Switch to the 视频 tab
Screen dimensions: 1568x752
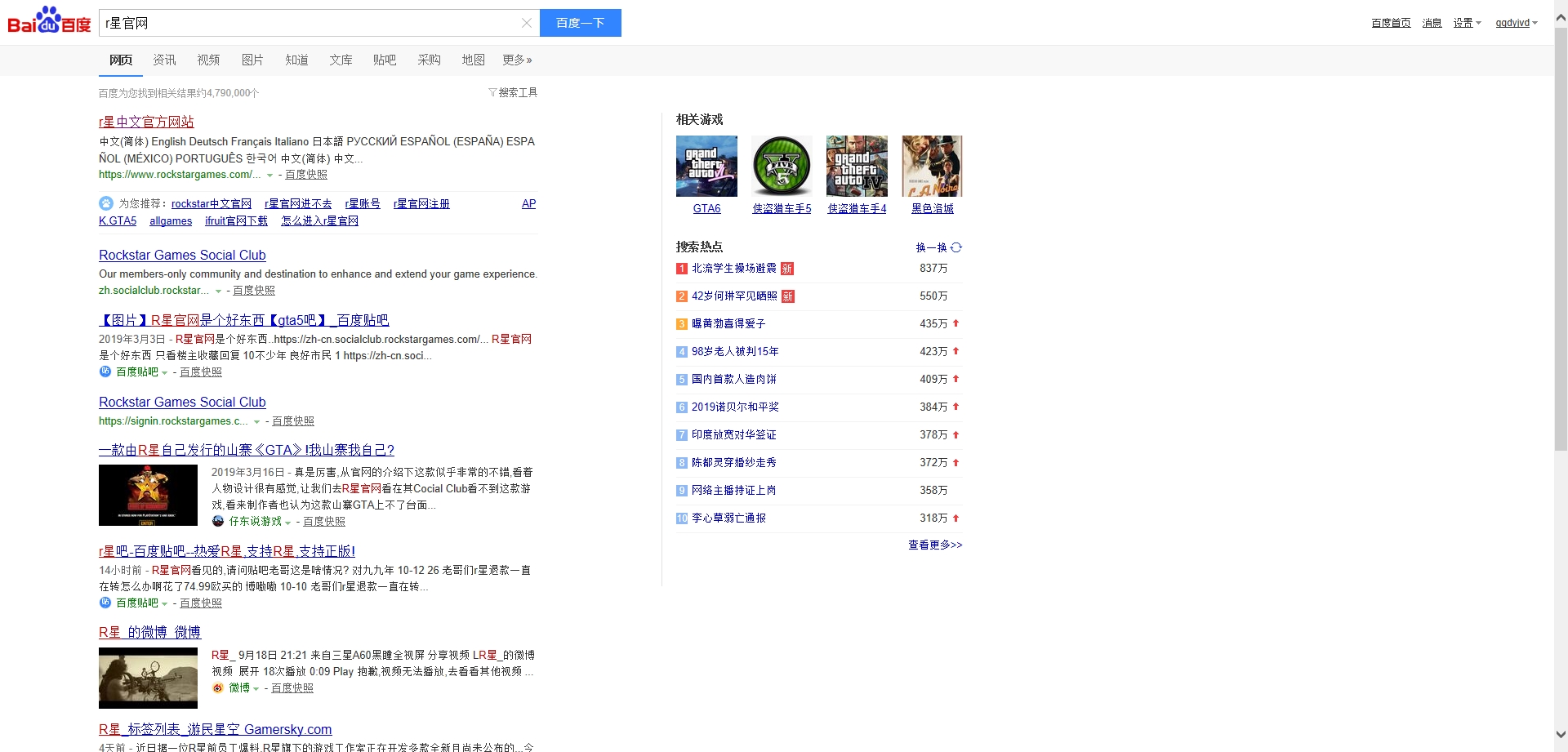point(208,60)
